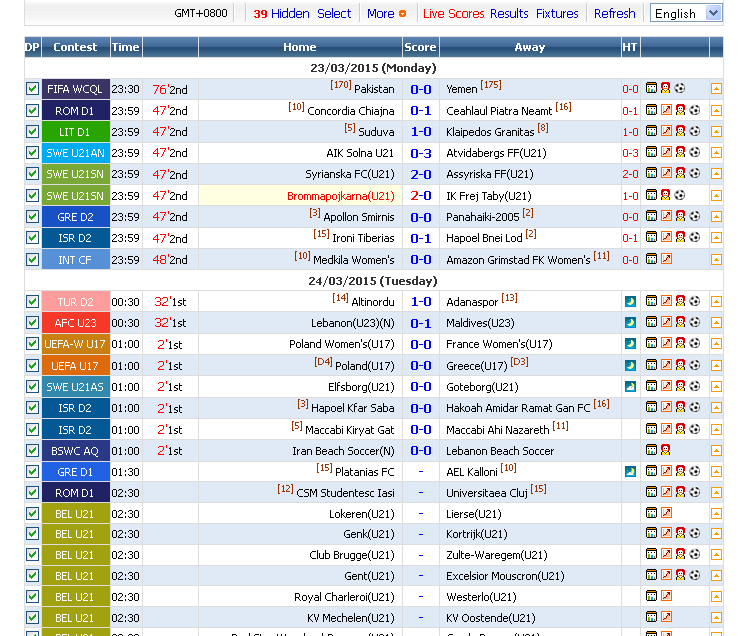Image resolution: width=753 pixels, height=636 pixels.
Task: Click orange up-arrow in IK Frej Taby(U21) row
Action: pyautogui.click(x=716, y=196)
